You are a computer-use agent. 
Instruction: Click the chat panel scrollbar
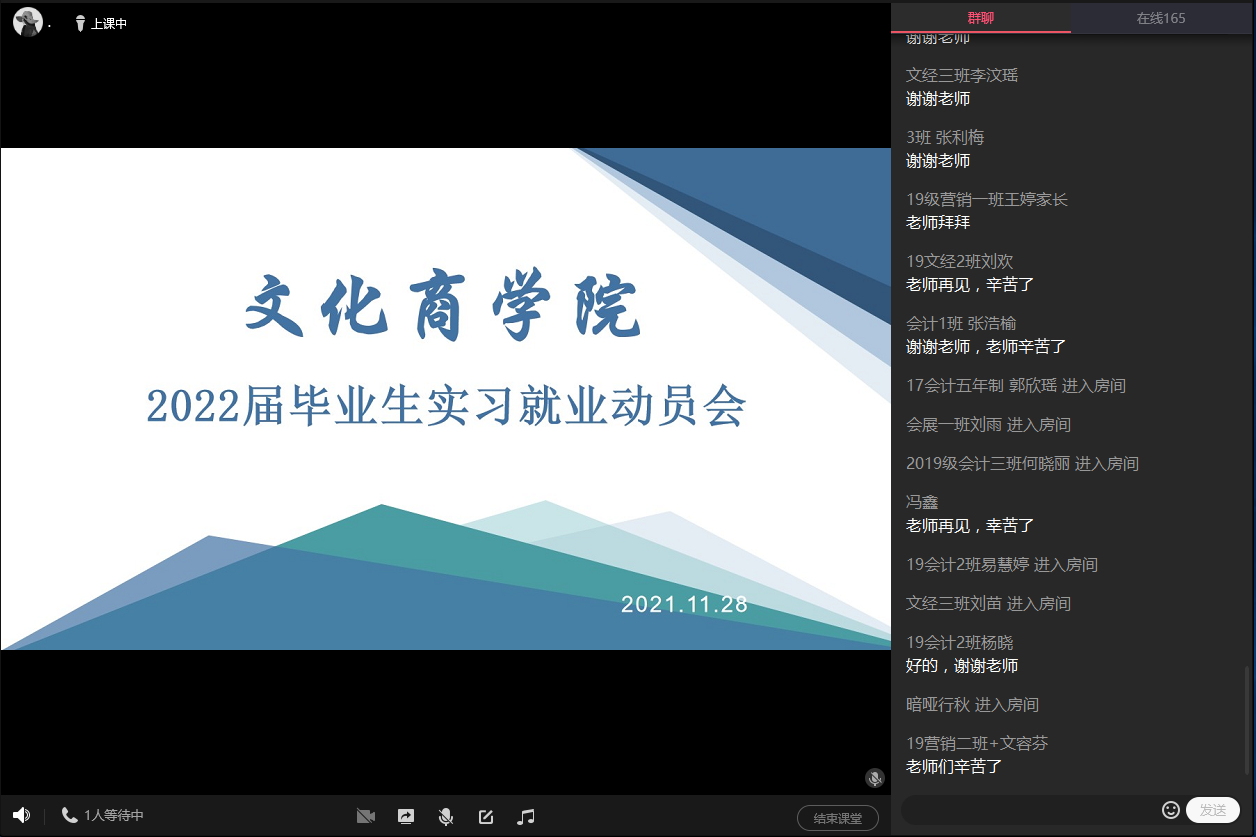(1246, 720)
